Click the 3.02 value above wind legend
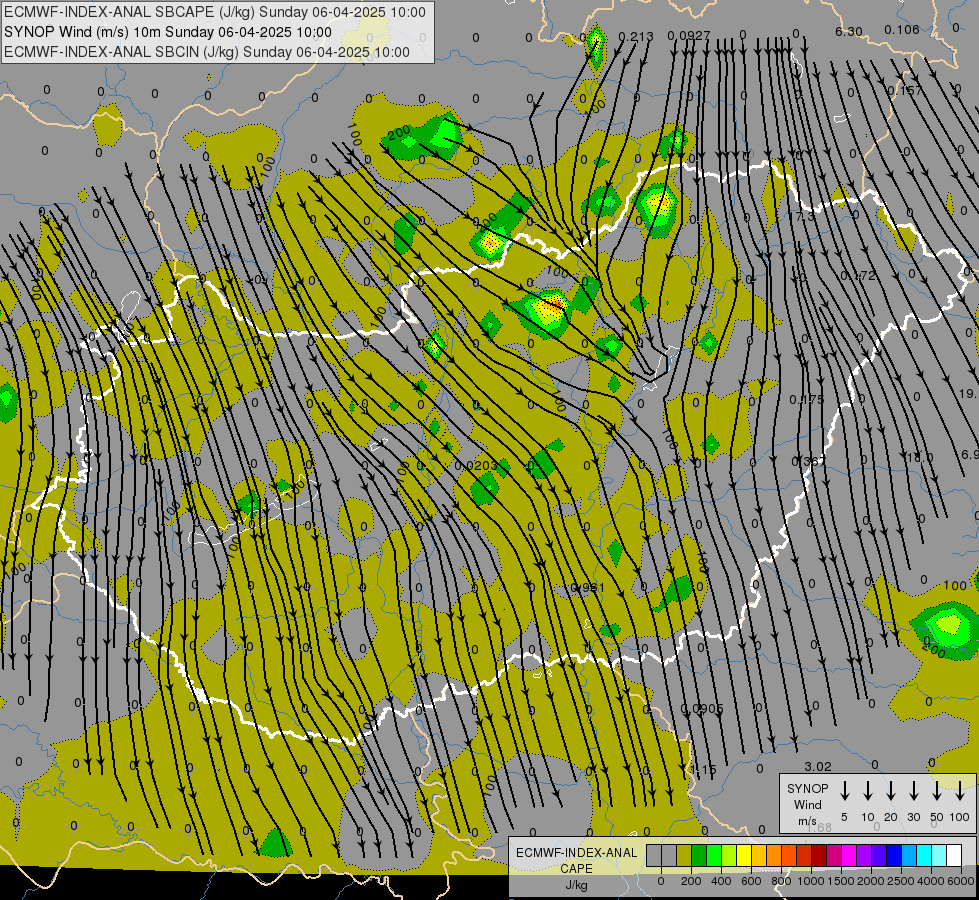979x900 pixels. [x=817, y=766]
